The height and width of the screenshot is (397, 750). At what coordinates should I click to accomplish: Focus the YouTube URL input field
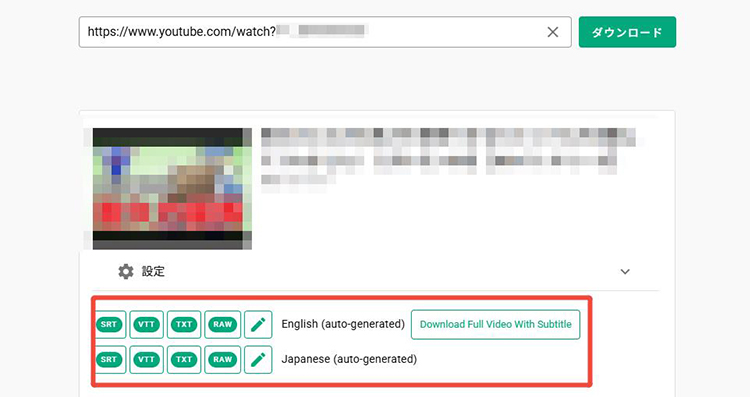coord(325,32)
